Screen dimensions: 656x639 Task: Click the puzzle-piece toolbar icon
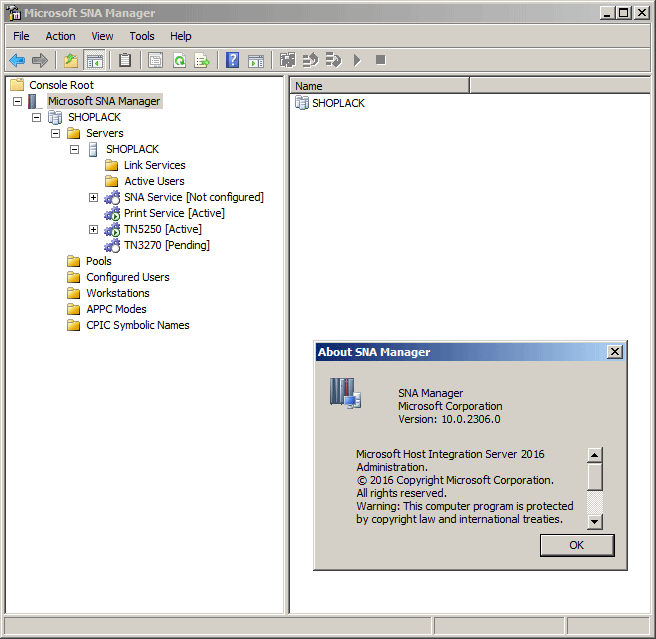point(287,61)
